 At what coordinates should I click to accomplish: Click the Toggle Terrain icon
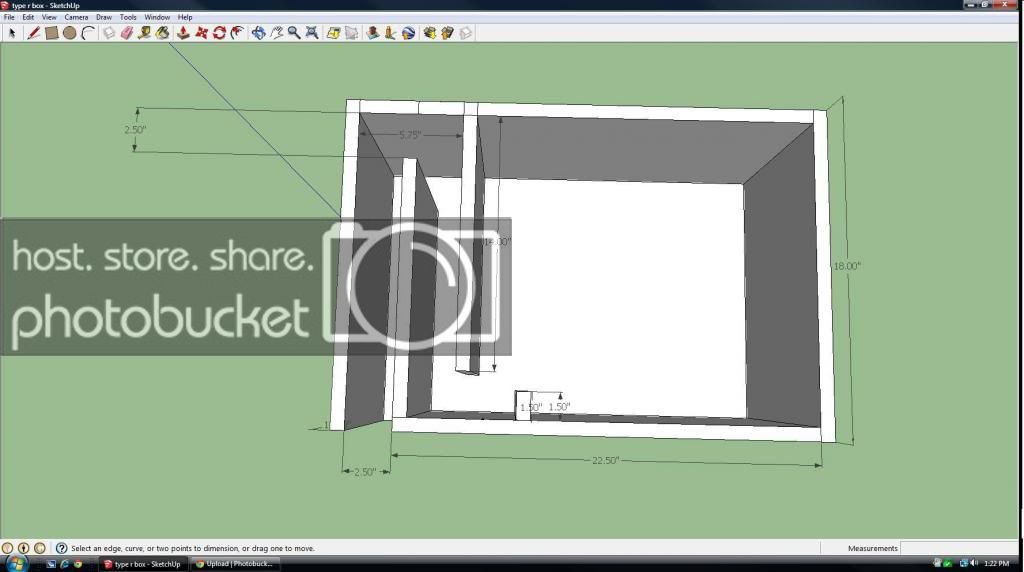point(351,33)
